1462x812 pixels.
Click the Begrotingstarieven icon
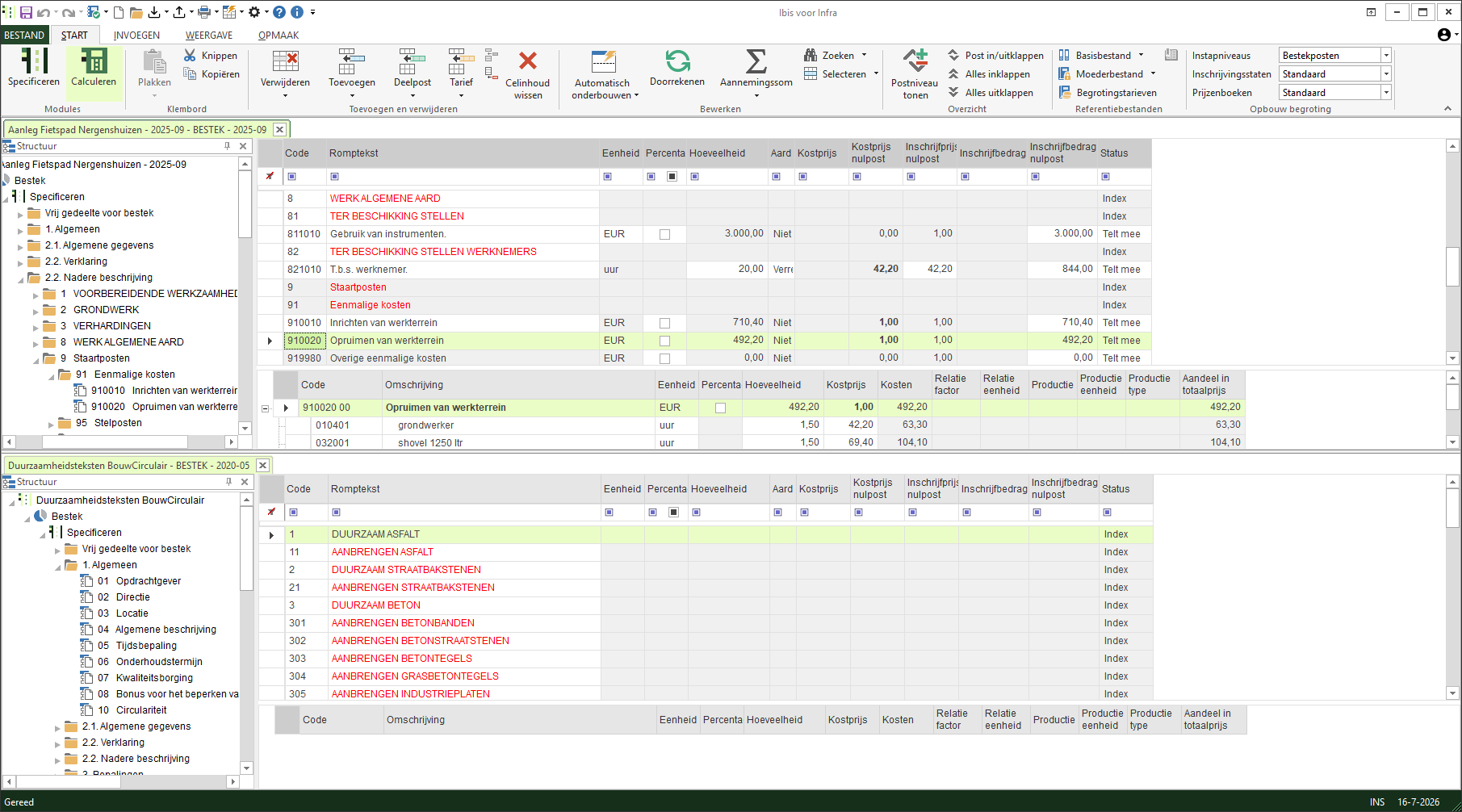point(1064,92)
